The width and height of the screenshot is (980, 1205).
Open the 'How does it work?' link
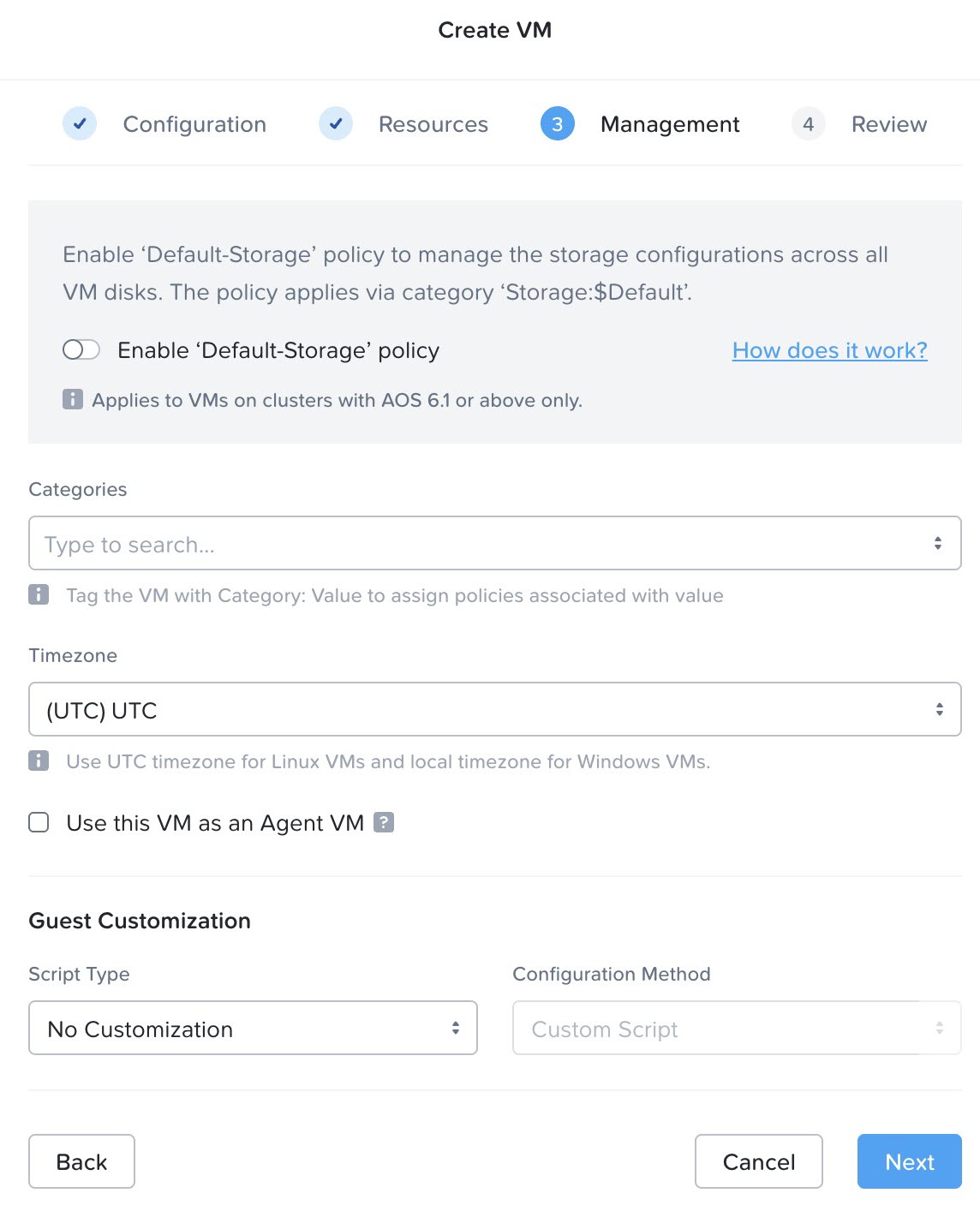point(829,350)
